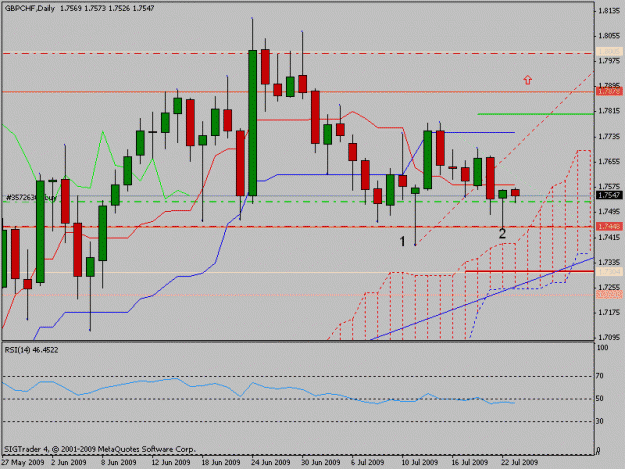
Task: Click price axis label 1.7655
Action: [x=609, y=161]
